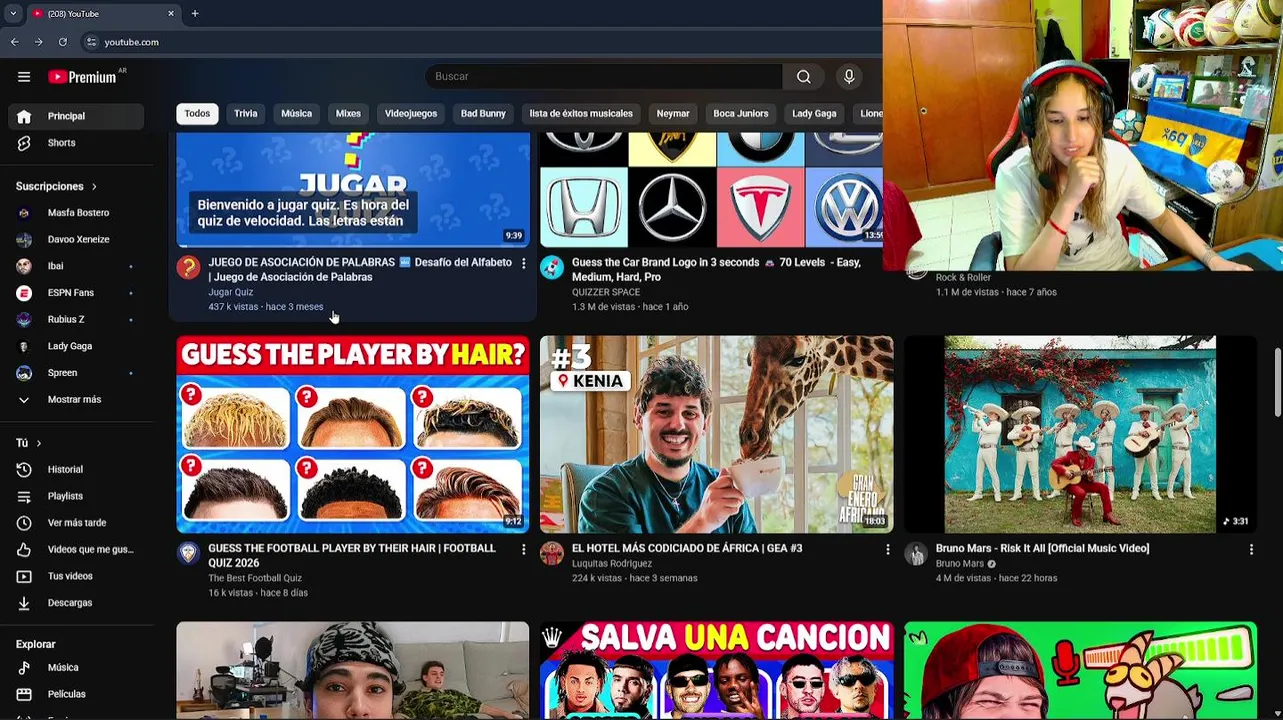Select the Todos filter chip
Image resolution: width=1283 pixels, height=720 pixels.
(197, 113)
